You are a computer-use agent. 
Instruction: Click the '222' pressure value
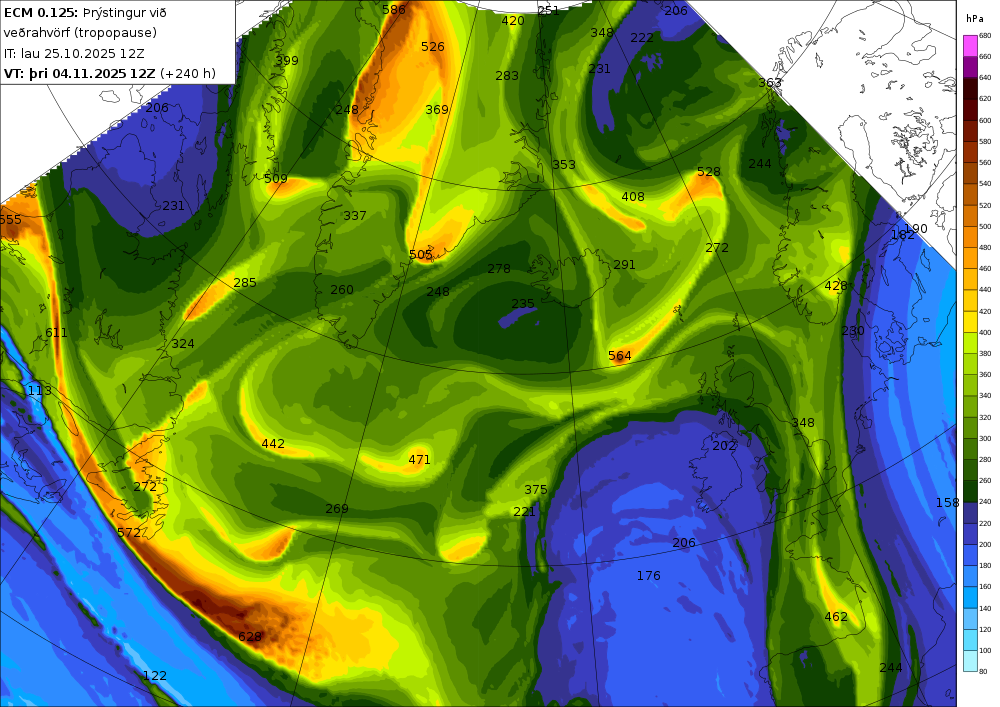642,38
